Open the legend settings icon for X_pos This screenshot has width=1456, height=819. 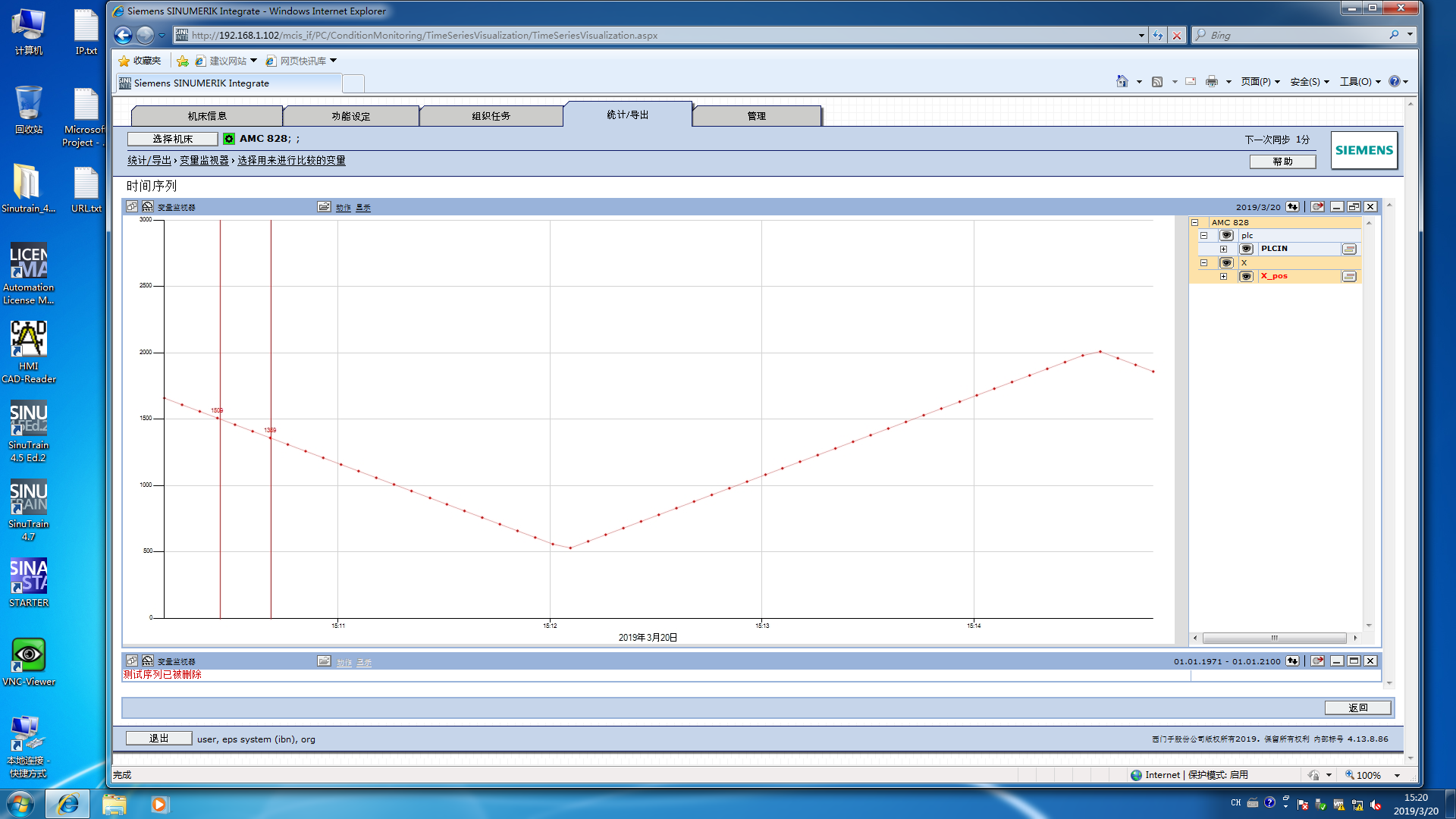point(1349,276)
